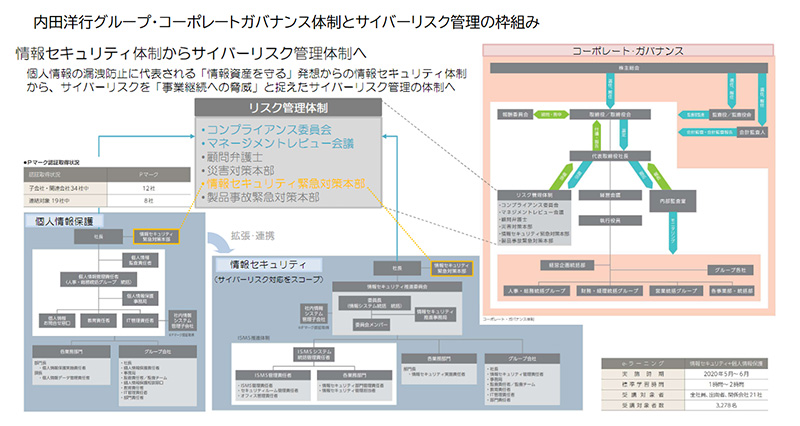The width and height of the screenshot is (800, 426).
Task: Click the curved 拡張・連携 arrow
Action: tap(219, 243)
